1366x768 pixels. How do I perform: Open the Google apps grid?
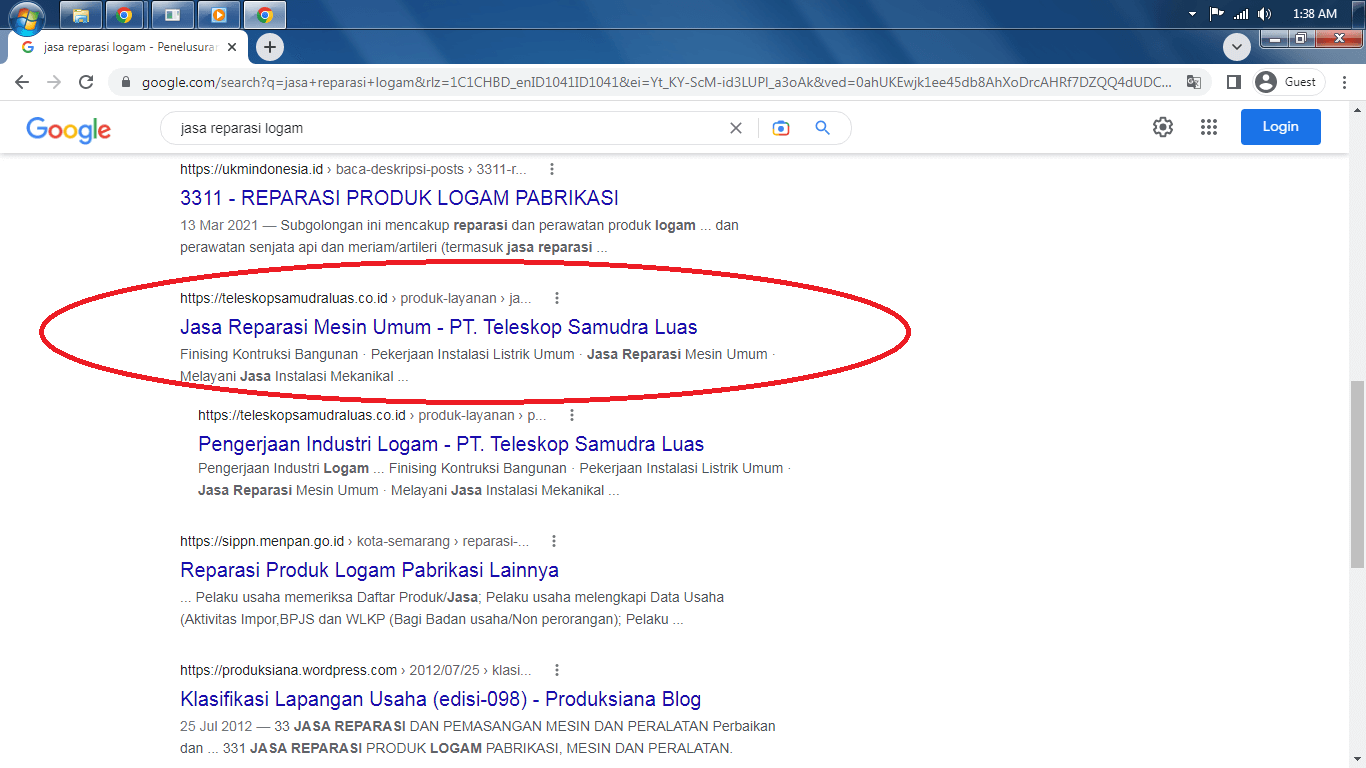(x=1209, y=127)
